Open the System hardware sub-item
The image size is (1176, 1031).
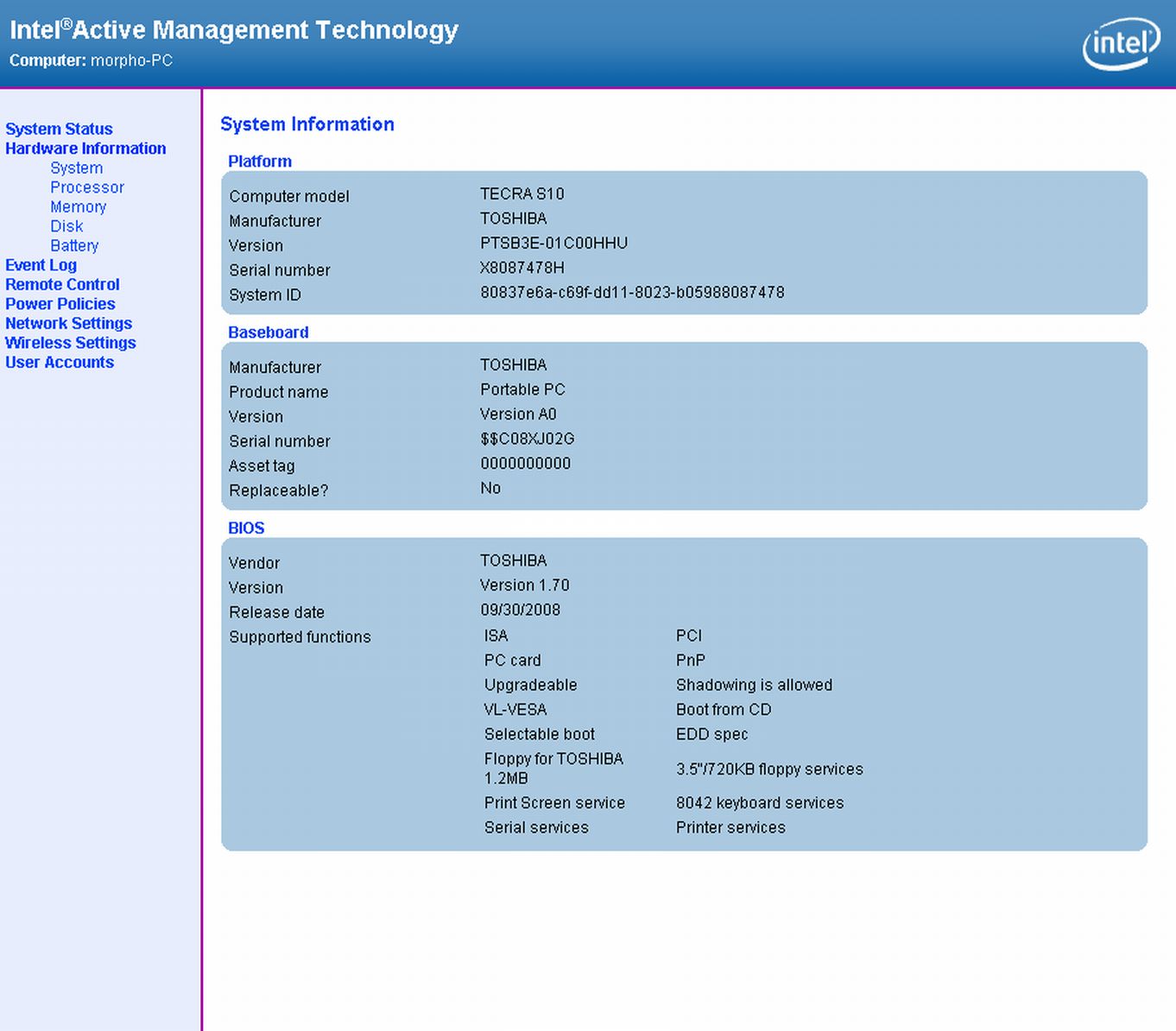tap(76, 168)
